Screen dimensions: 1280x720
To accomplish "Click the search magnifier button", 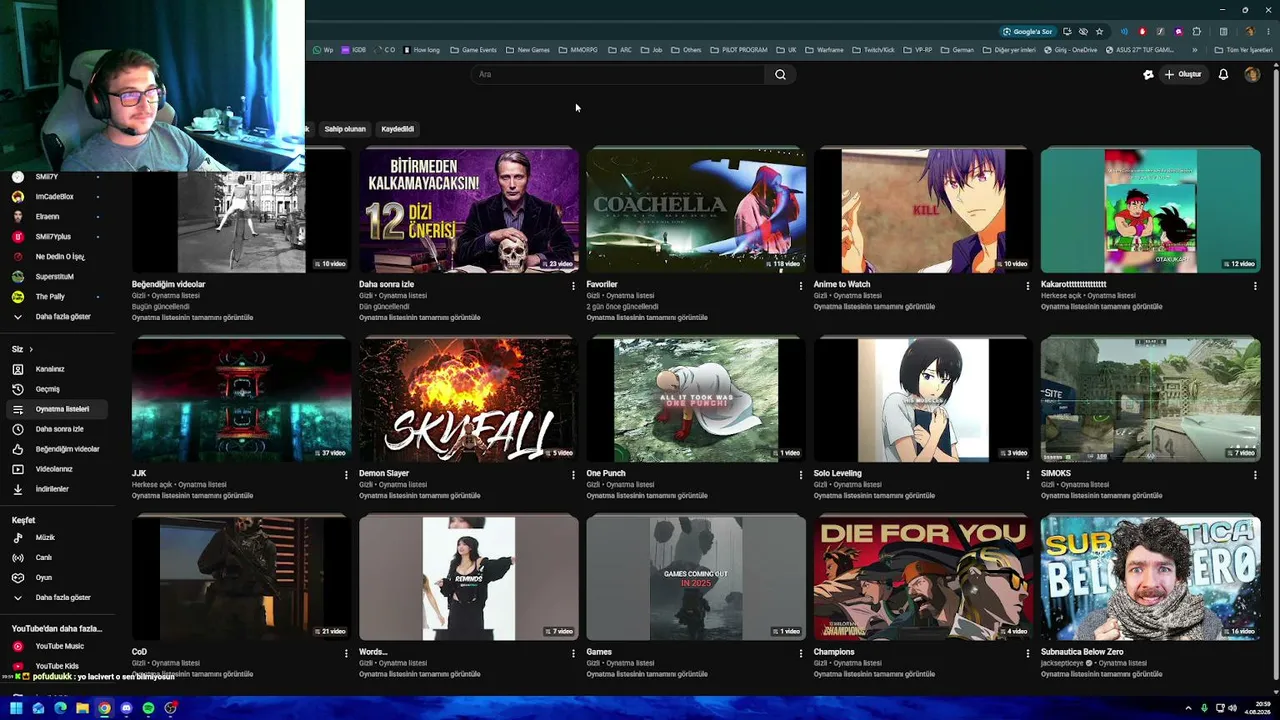I will coord(780,74).
